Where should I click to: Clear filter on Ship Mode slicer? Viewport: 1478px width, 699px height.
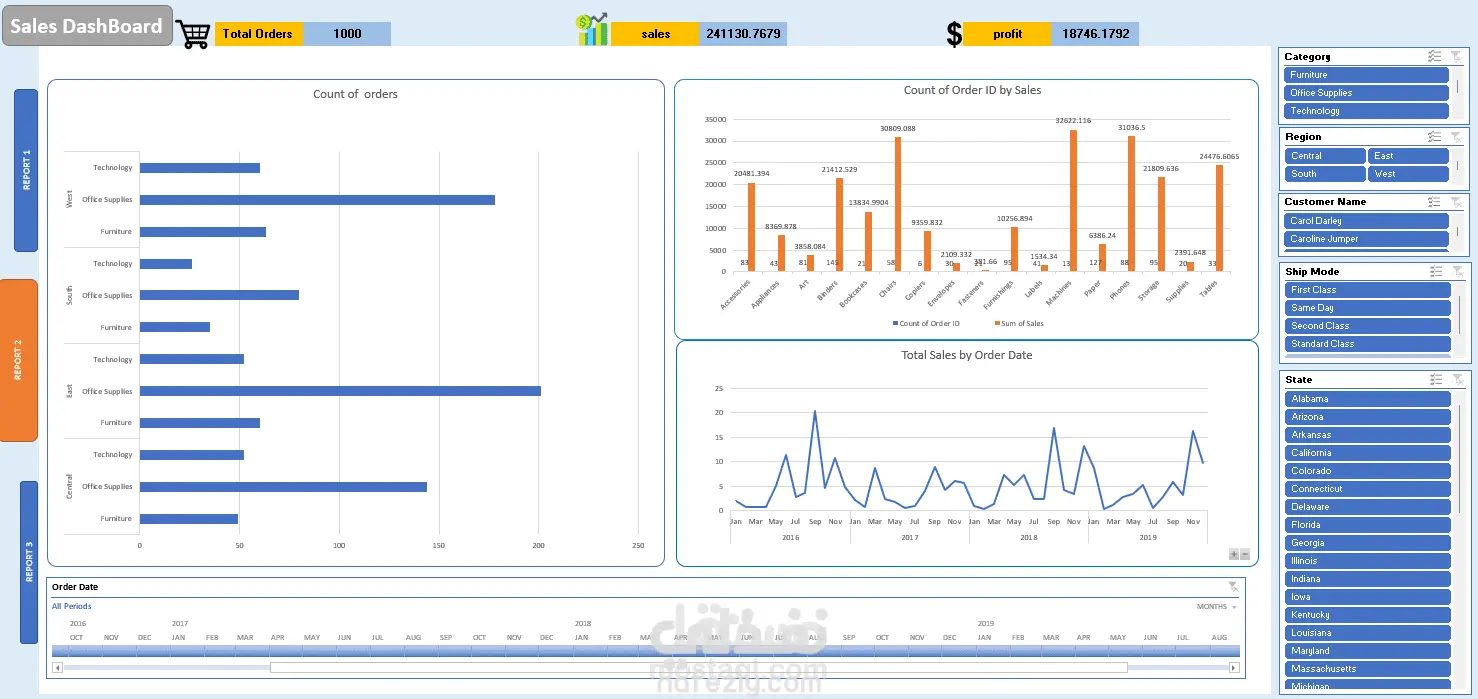coord(1456,271)
